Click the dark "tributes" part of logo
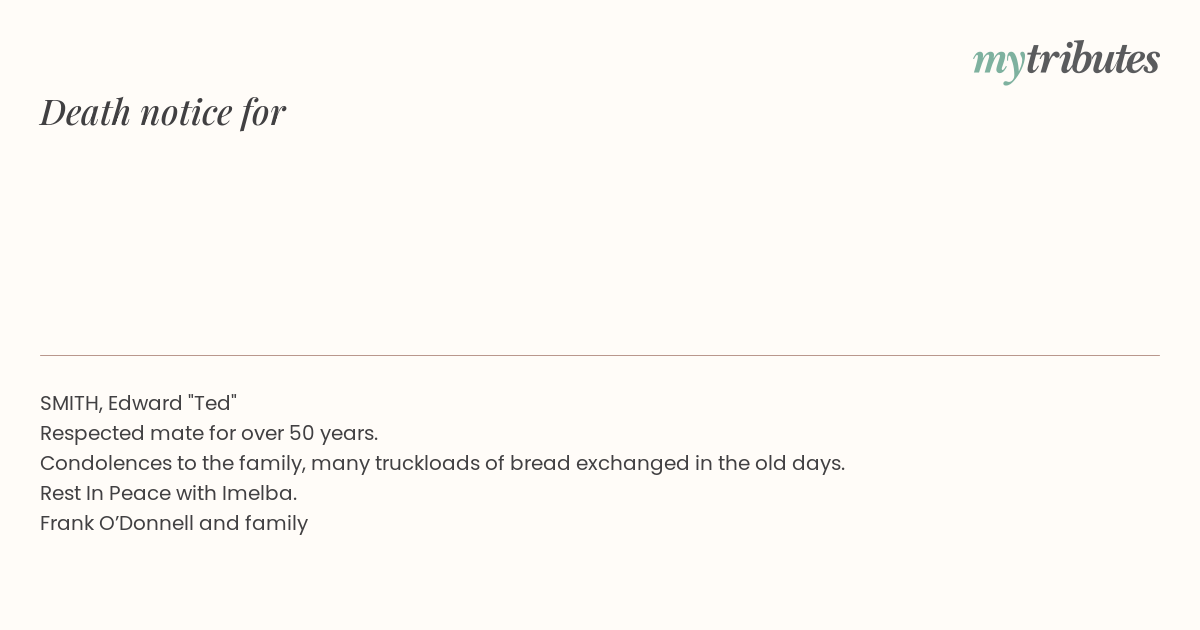This screenshot has width=1200, height=630. pos(1092,59)
